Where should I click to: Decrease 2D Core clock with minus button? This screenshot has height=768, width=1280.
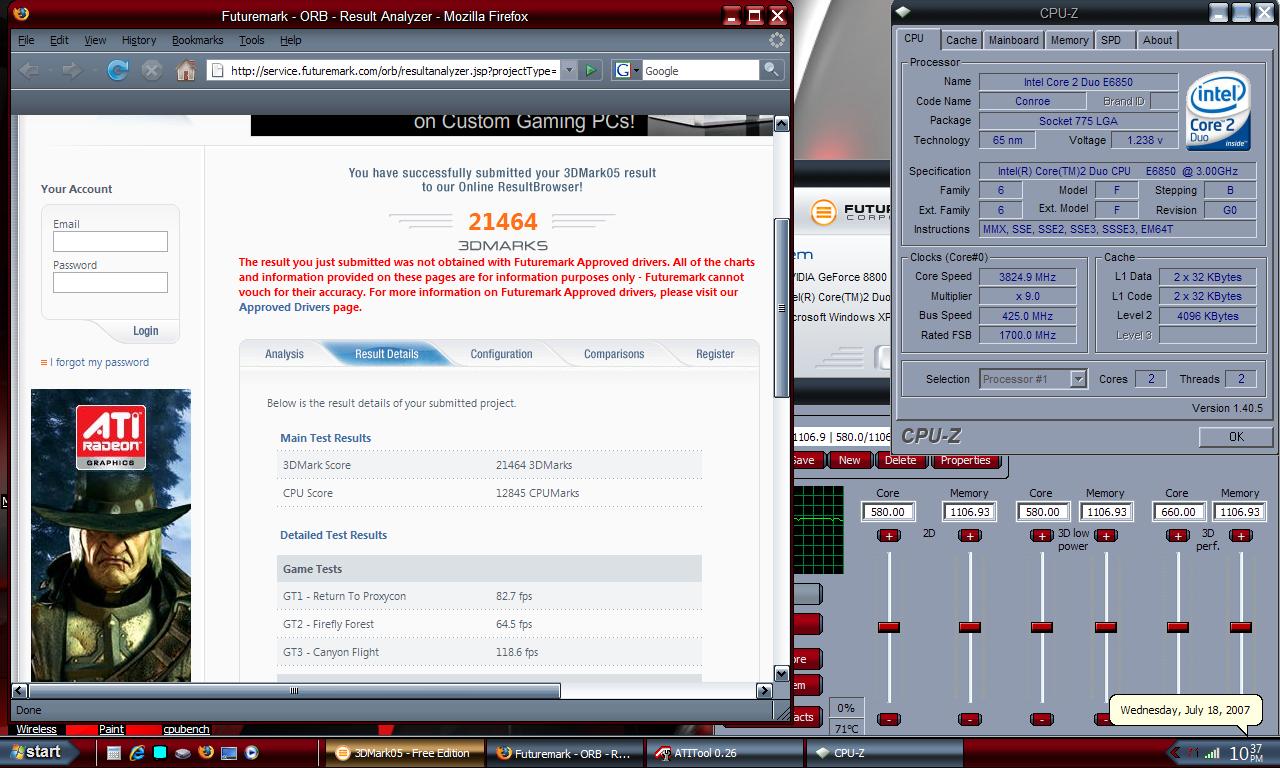[x=888, y=719]
